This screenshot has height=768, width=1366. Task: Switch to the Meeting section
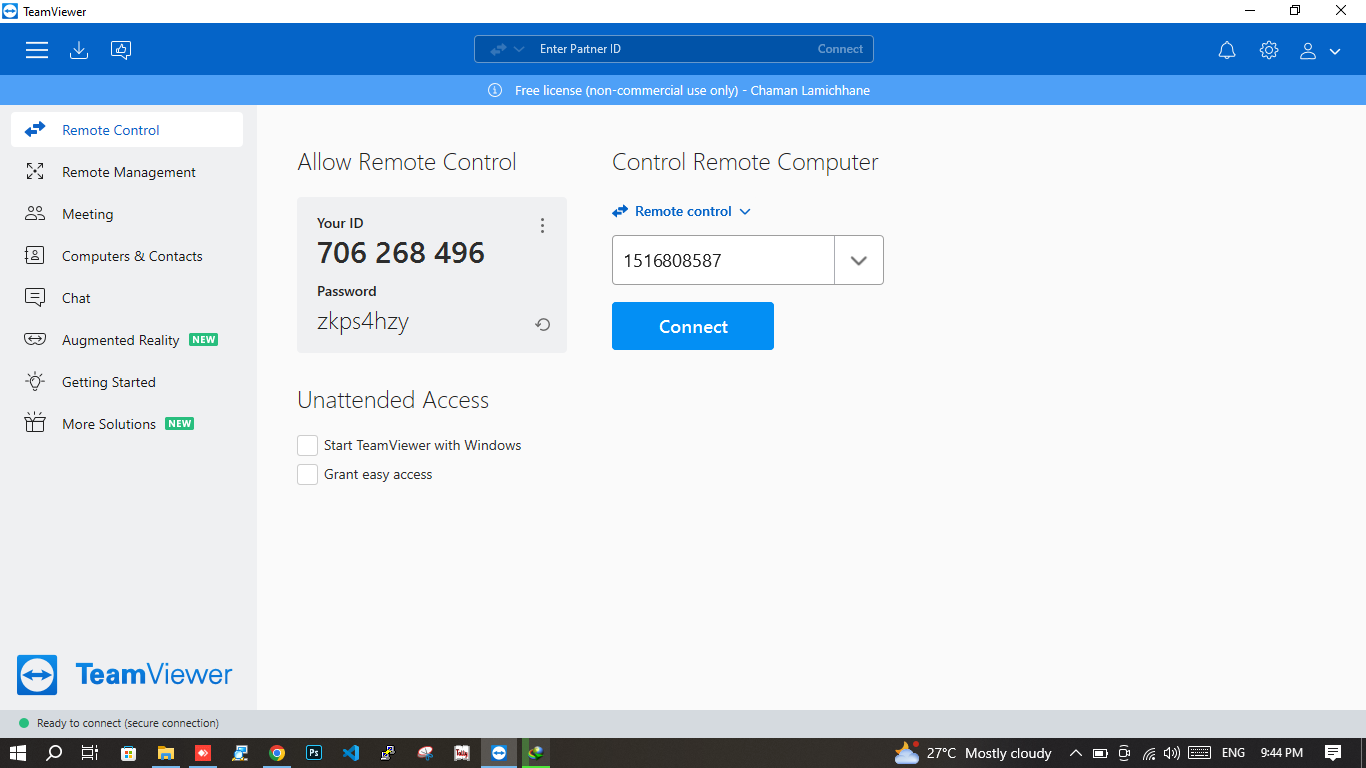tap(127, 214)
